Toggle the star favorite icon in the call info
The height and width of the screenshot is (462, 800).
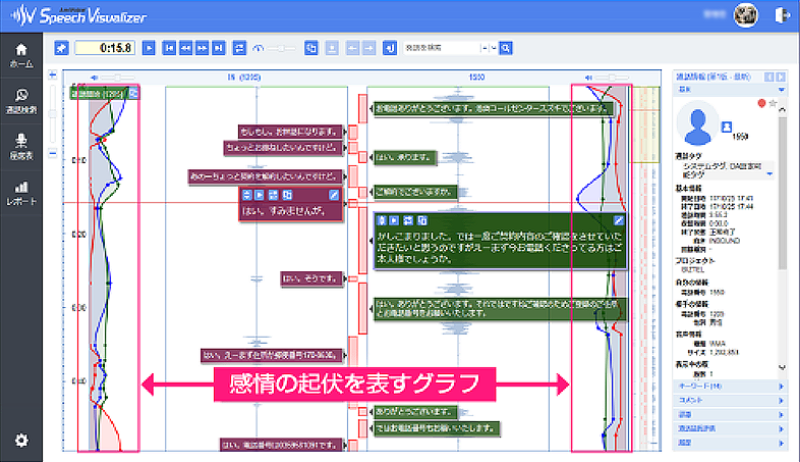point(773,103)
